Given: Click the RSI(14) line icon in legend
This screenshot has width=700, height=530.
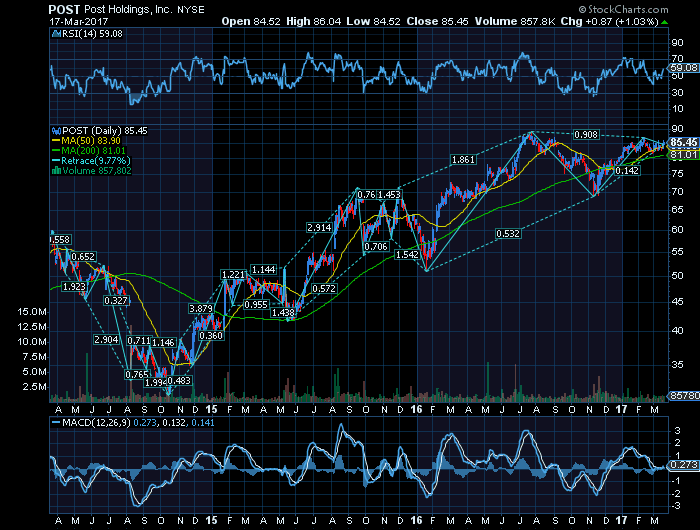Looking at the screenshot, I should pyautogui.click(x=56, y=33).
